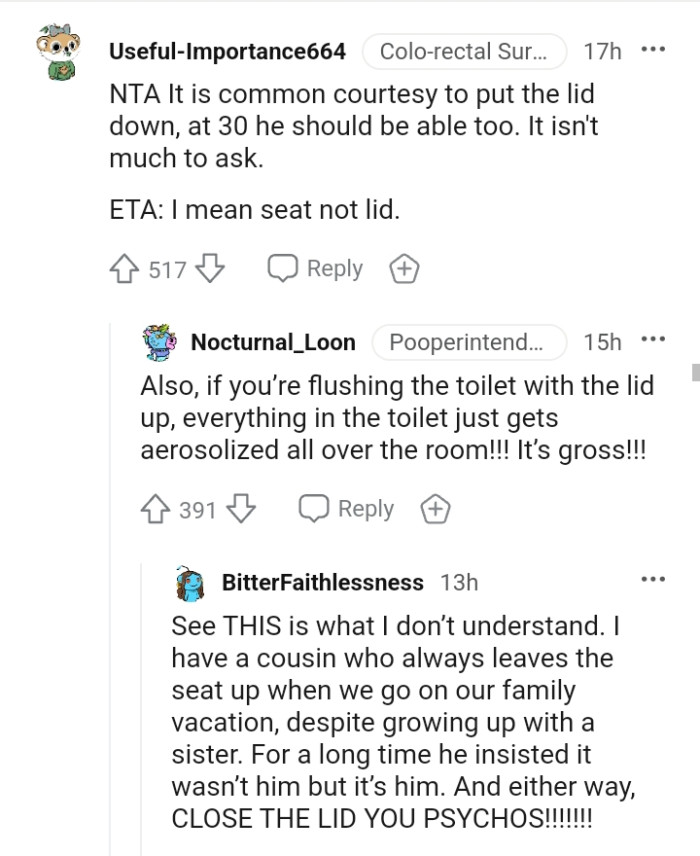700x856 pixels.
Task: Click the Pooperintend... flair tag
Action: (x=469, y=342)
